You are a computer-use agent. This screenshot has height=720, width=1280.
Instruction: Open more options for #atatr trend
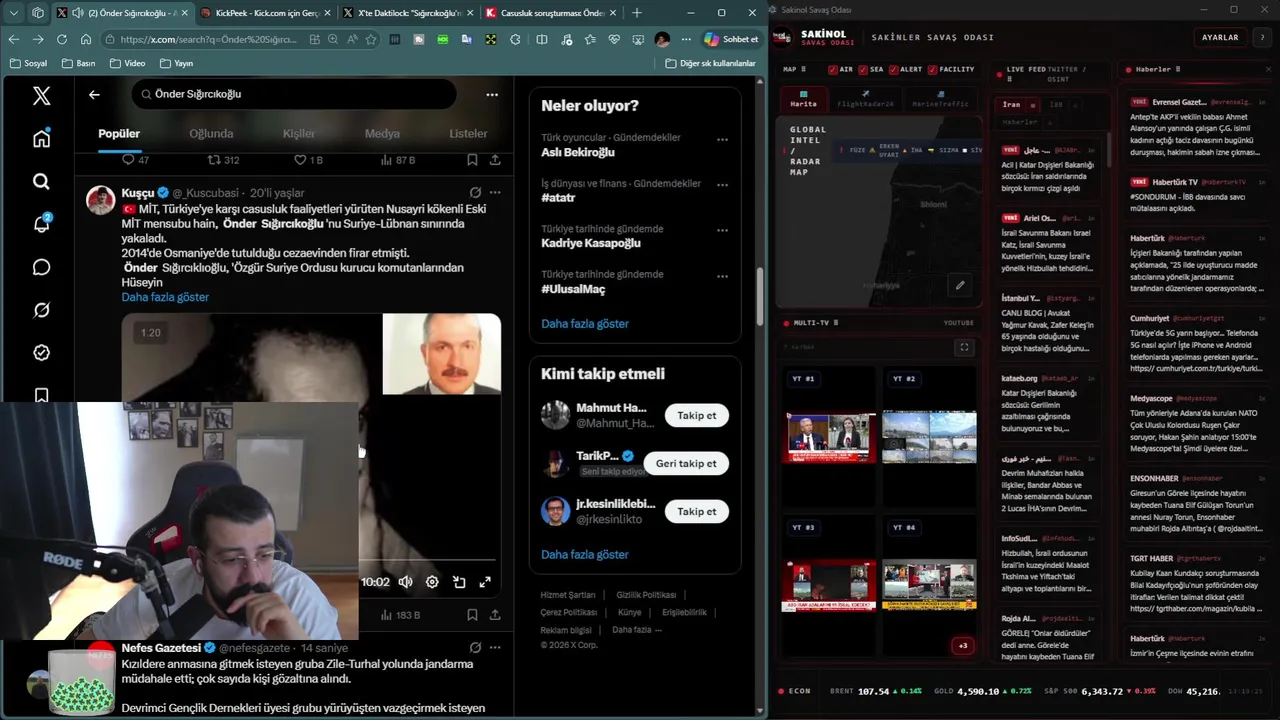722,186
